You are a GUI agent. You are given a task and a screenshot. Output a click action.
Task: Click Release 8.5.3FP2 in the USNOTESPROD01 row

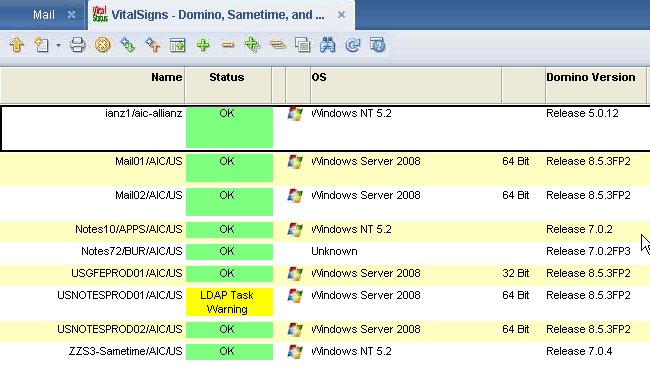click(588, 295)
